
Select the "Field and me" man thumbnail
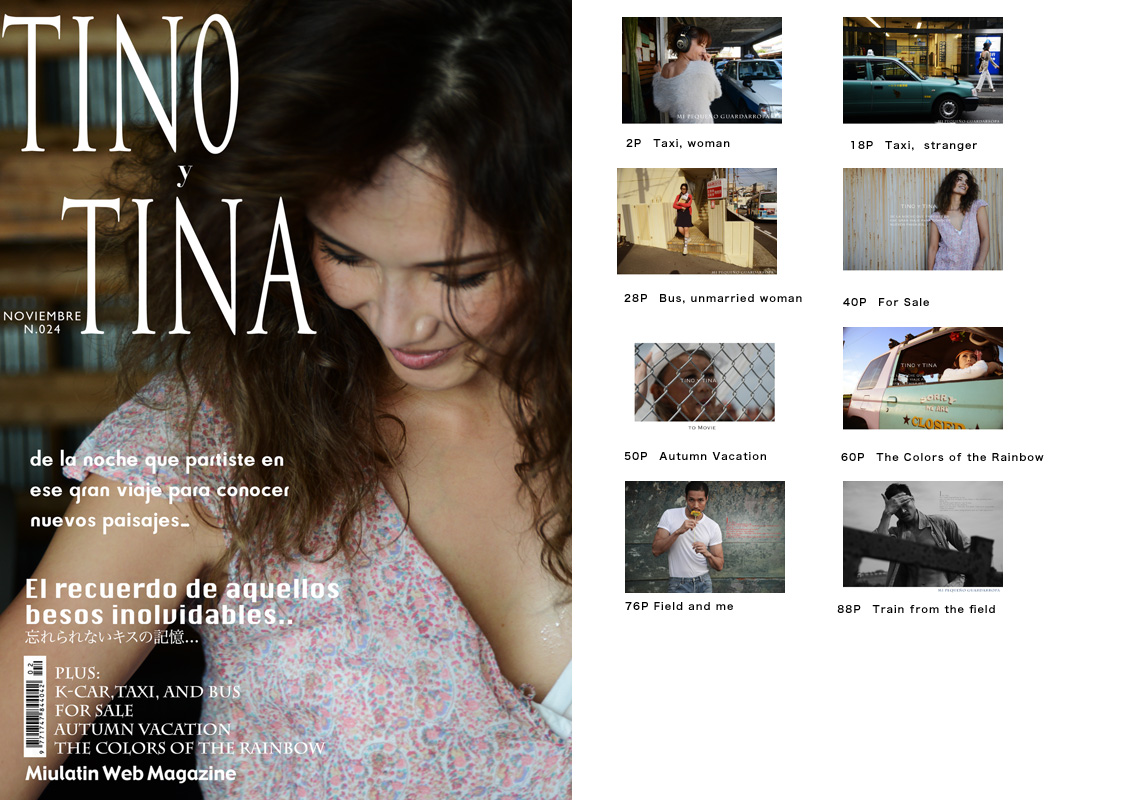click(704, 537)
